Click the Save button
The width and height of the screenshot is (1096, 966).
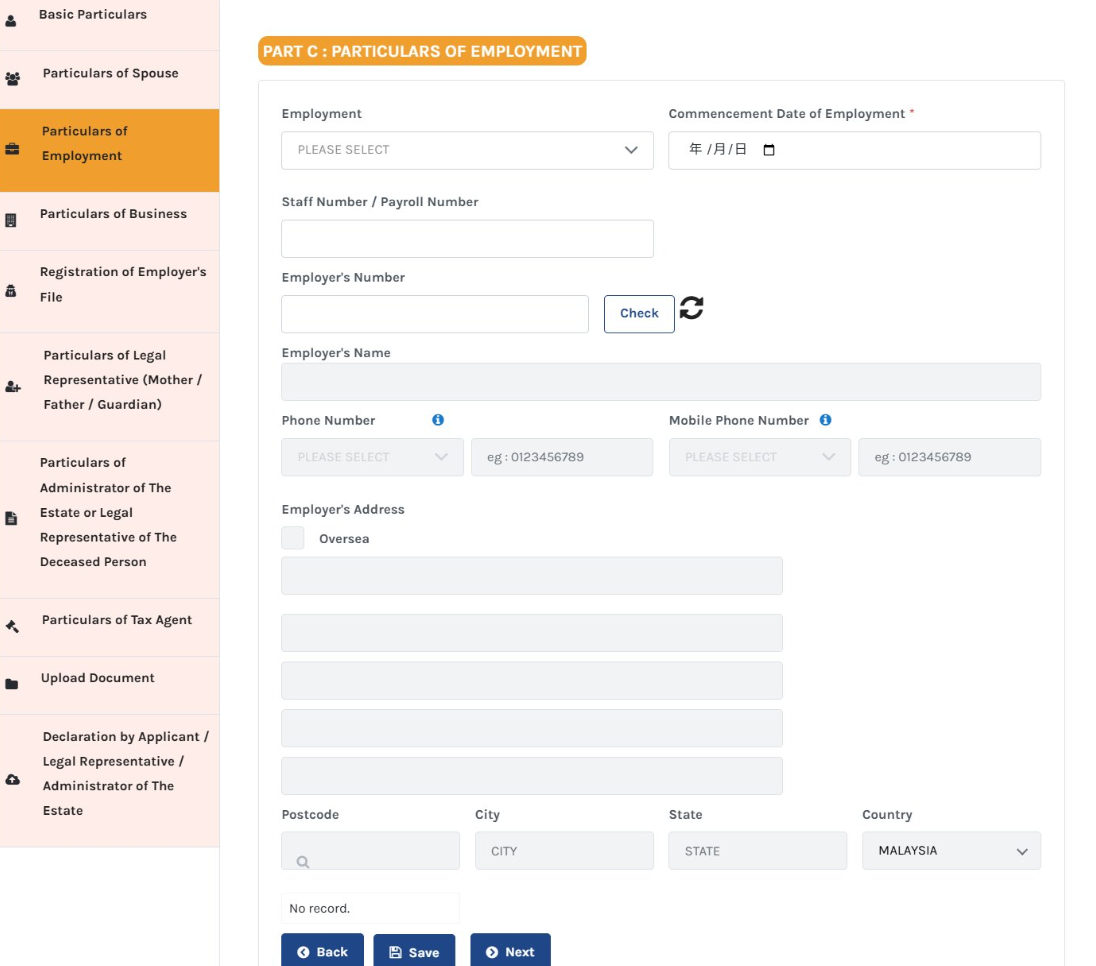(x=414, y=951)
